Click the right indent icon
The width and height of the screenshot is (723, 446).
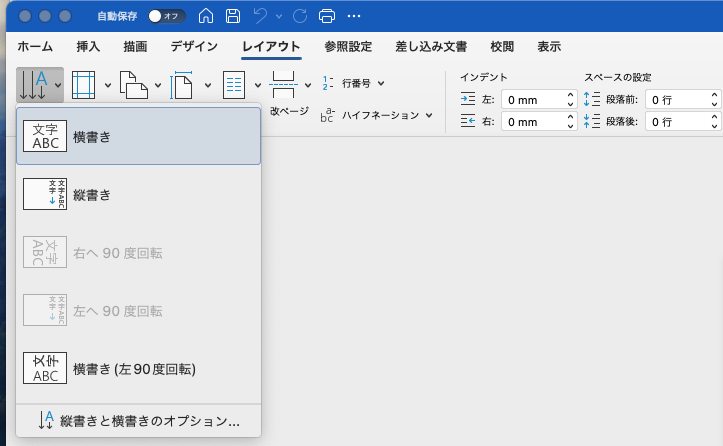468,121
